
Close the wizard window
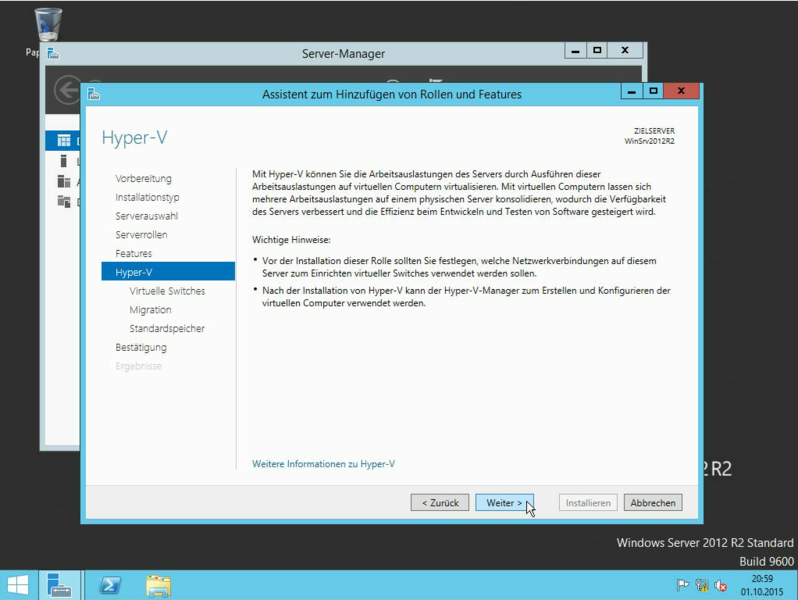[681, 92]
